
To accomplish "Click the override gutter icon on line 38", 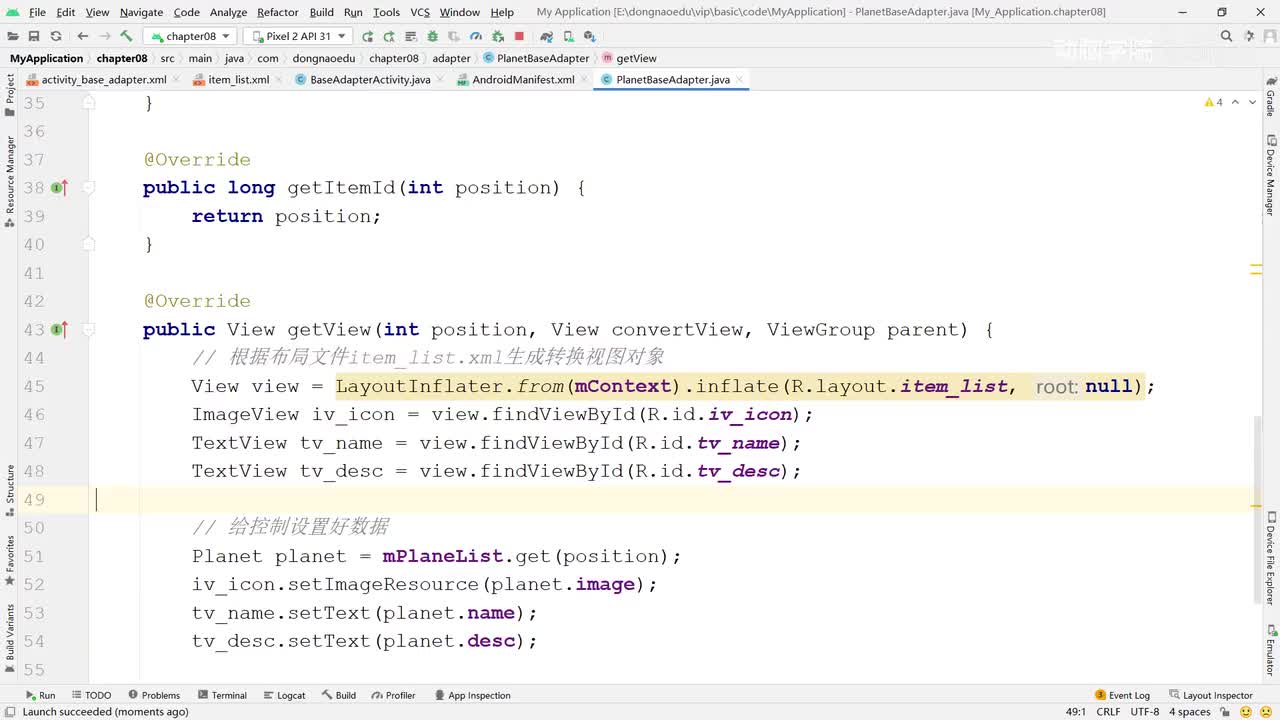I will click(59, 188).
